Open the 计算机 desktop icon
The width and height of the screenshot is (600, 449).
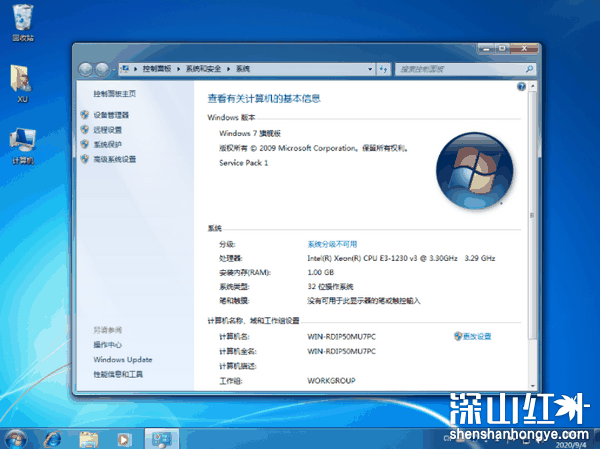[x=23, y=145]
